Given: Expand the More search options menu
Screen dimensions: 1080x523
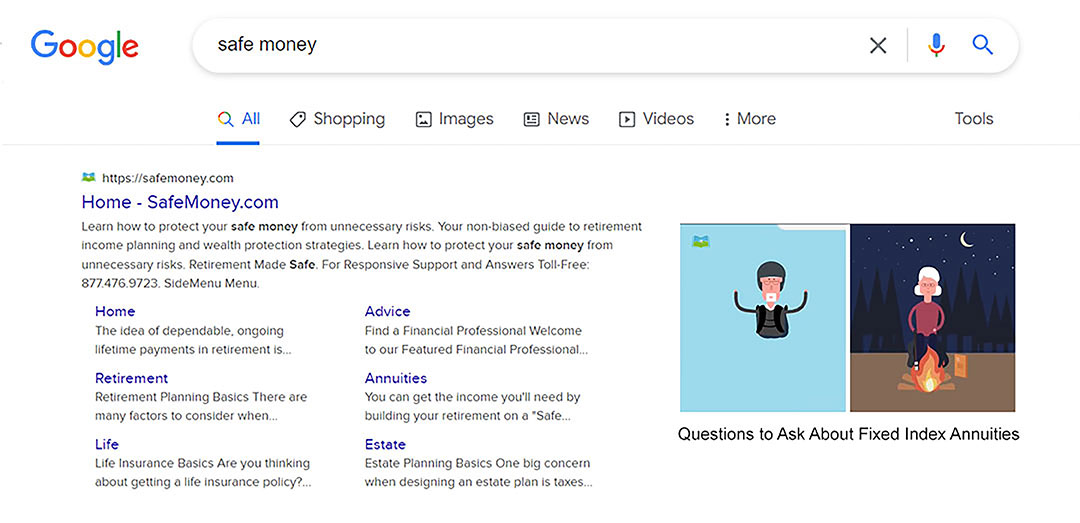Looking at the screenshot, I should pos(749,119).
